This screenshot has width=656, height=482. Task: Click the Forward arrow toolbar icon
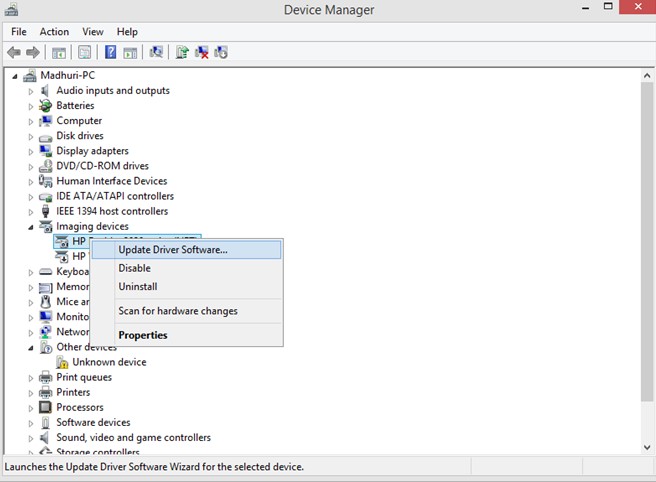coord(33,52)
